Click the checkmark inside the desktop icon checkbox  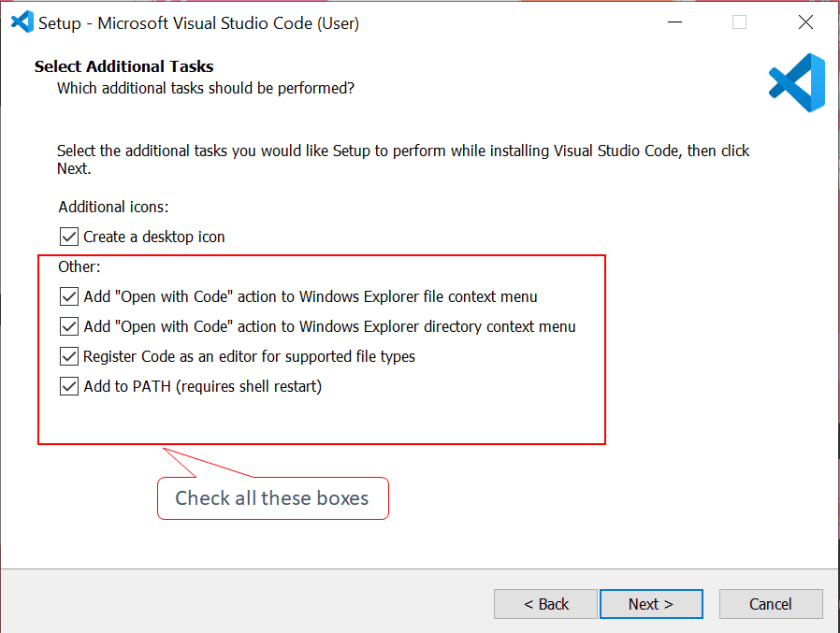[68, 236]
